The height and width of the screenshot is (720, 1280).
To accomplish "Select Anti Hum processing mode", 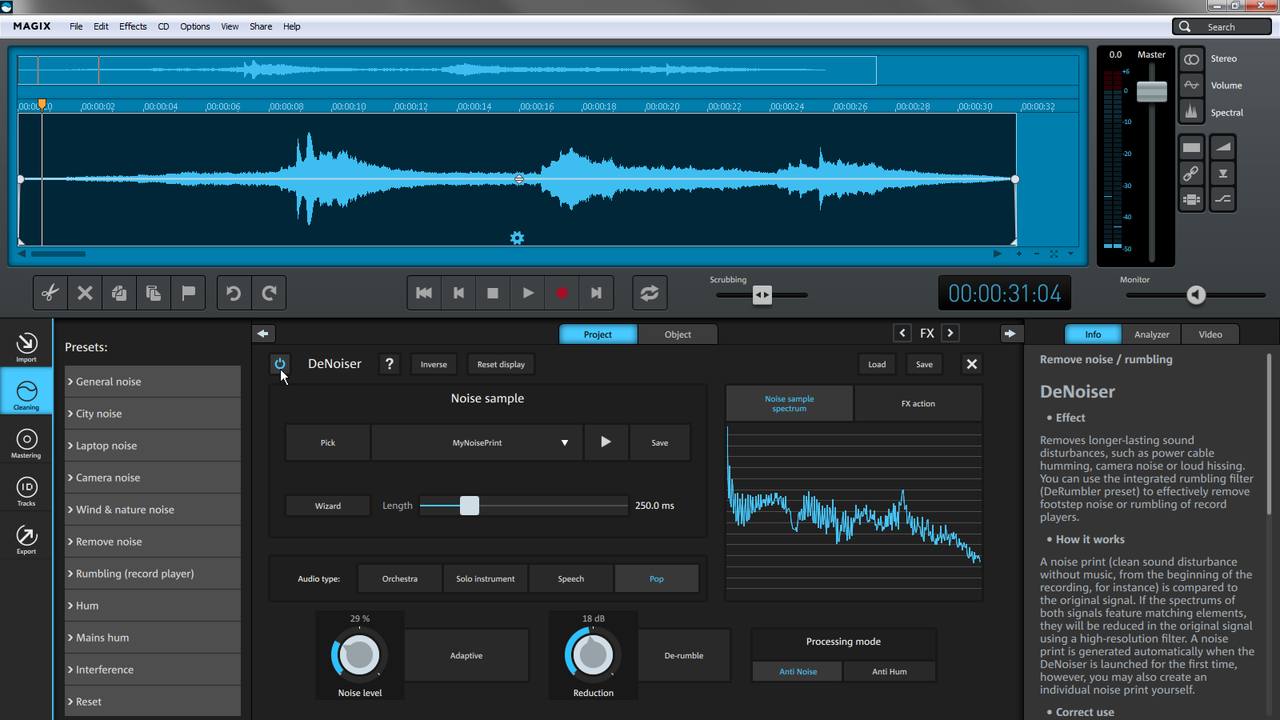I will [x=889, y=671].
